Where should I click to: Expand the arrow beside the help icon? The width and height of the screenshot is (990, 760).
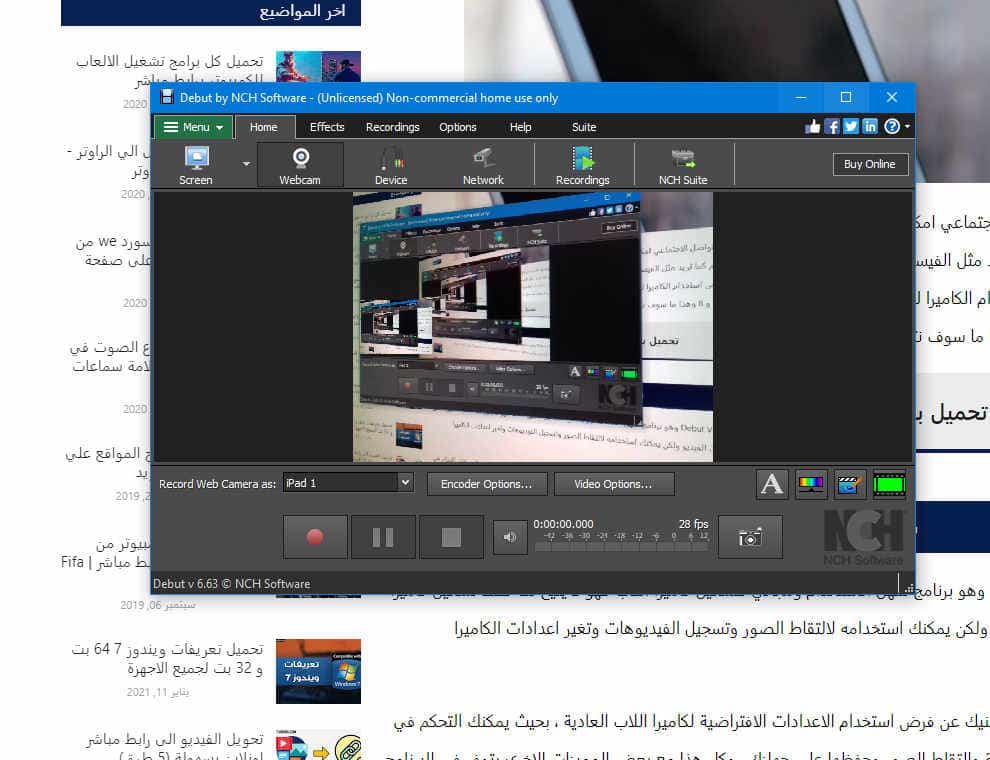907,127
